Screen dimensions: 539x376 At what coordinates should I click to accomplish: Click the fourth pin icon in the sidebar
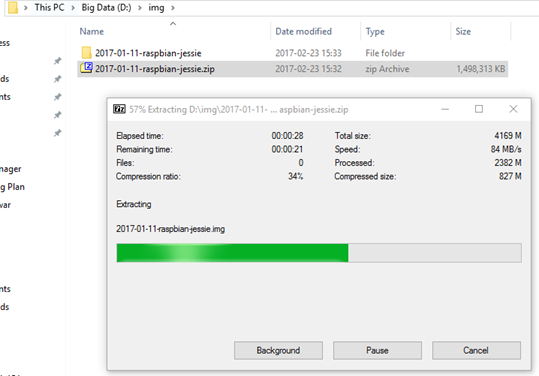tap(57, 115)
